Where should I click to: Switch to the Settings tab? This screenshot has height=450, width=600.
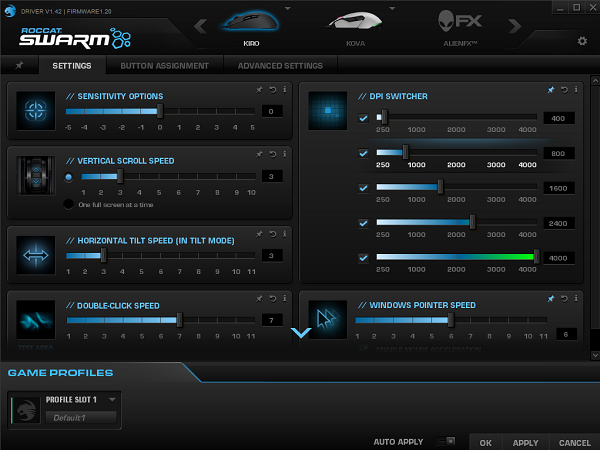(72, 65)
